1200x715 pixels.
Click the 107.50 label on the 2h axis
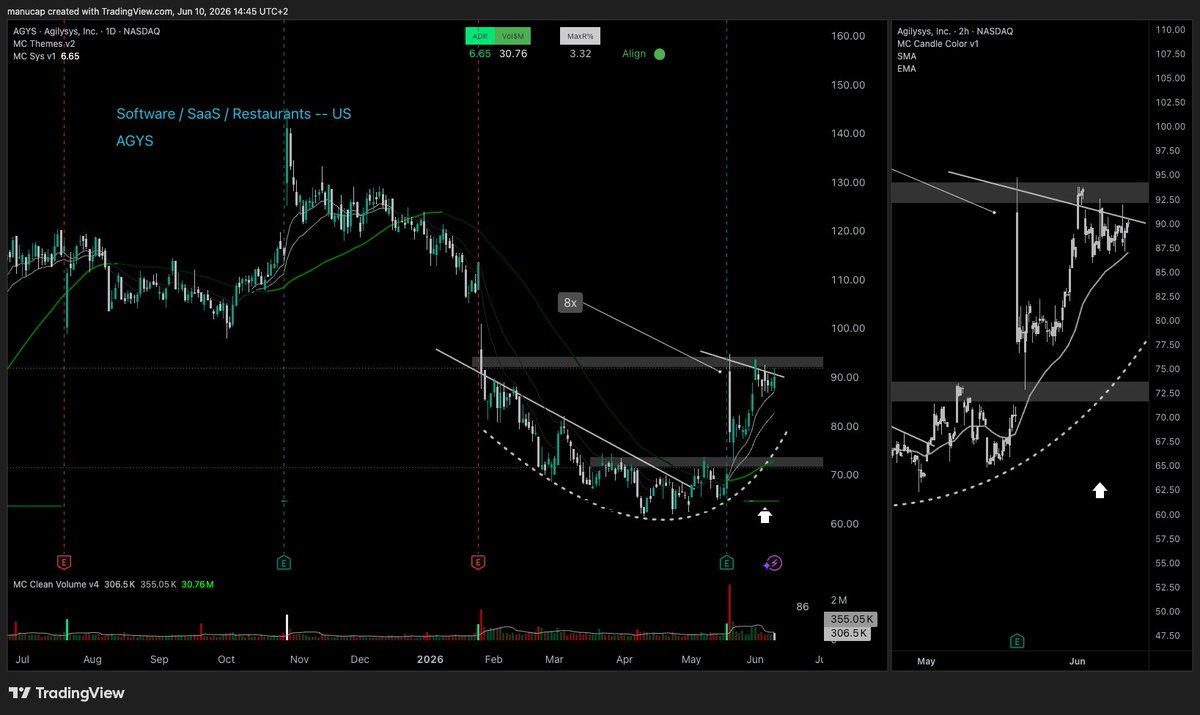point(1169,54)
